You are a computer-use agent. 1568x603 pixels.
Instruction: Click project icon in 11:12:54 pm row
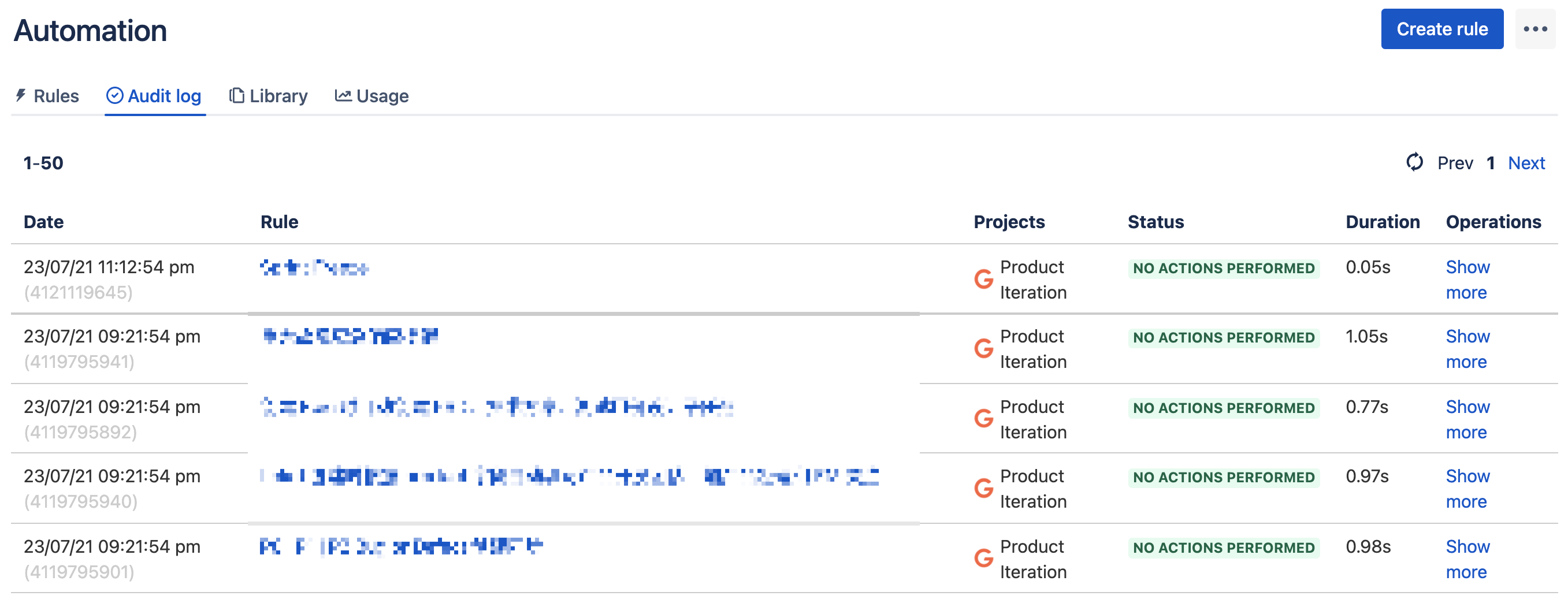tap(984, 280)
